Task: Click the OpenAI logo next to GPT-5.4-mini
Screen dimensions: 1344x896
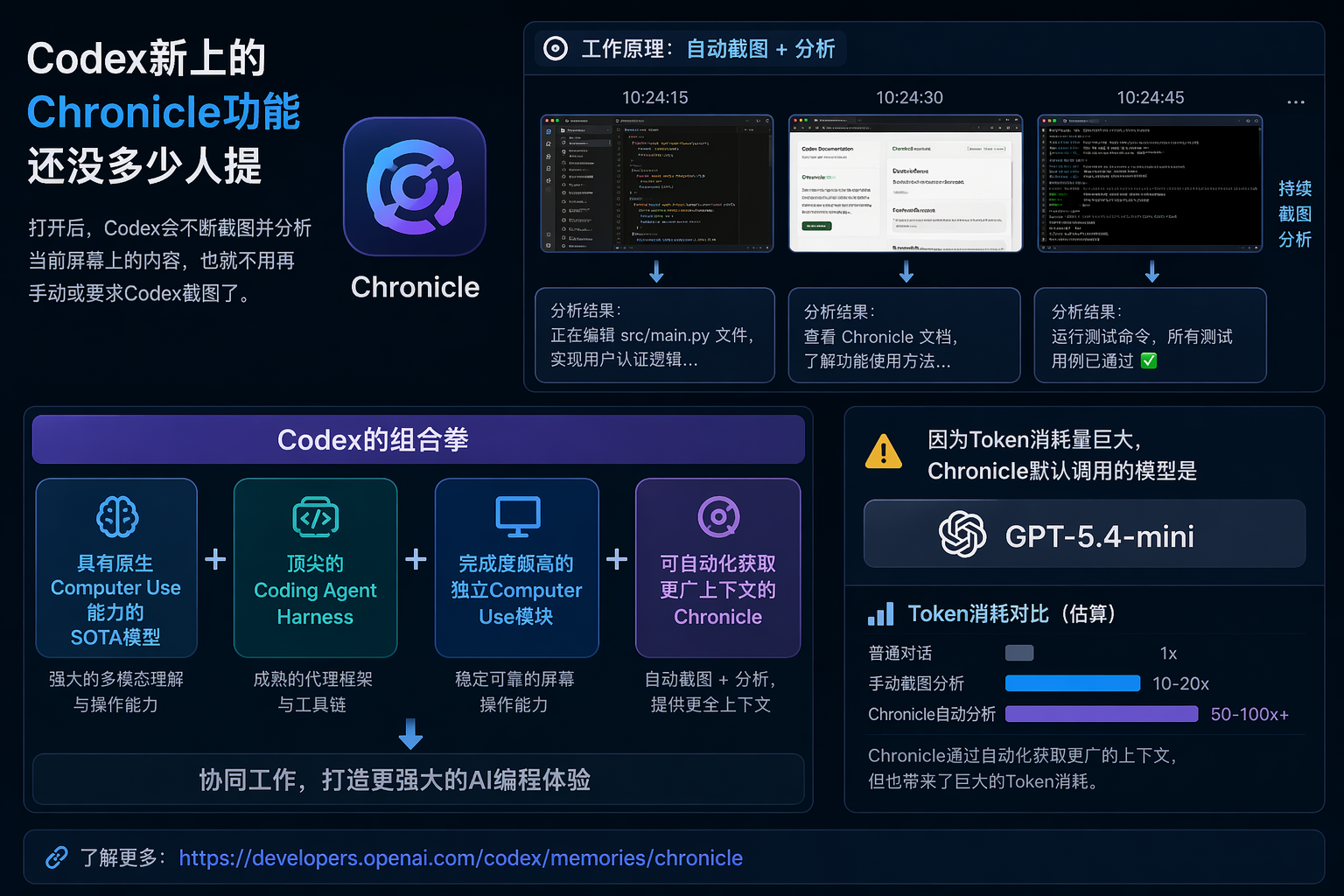Action: coord(962,534)
